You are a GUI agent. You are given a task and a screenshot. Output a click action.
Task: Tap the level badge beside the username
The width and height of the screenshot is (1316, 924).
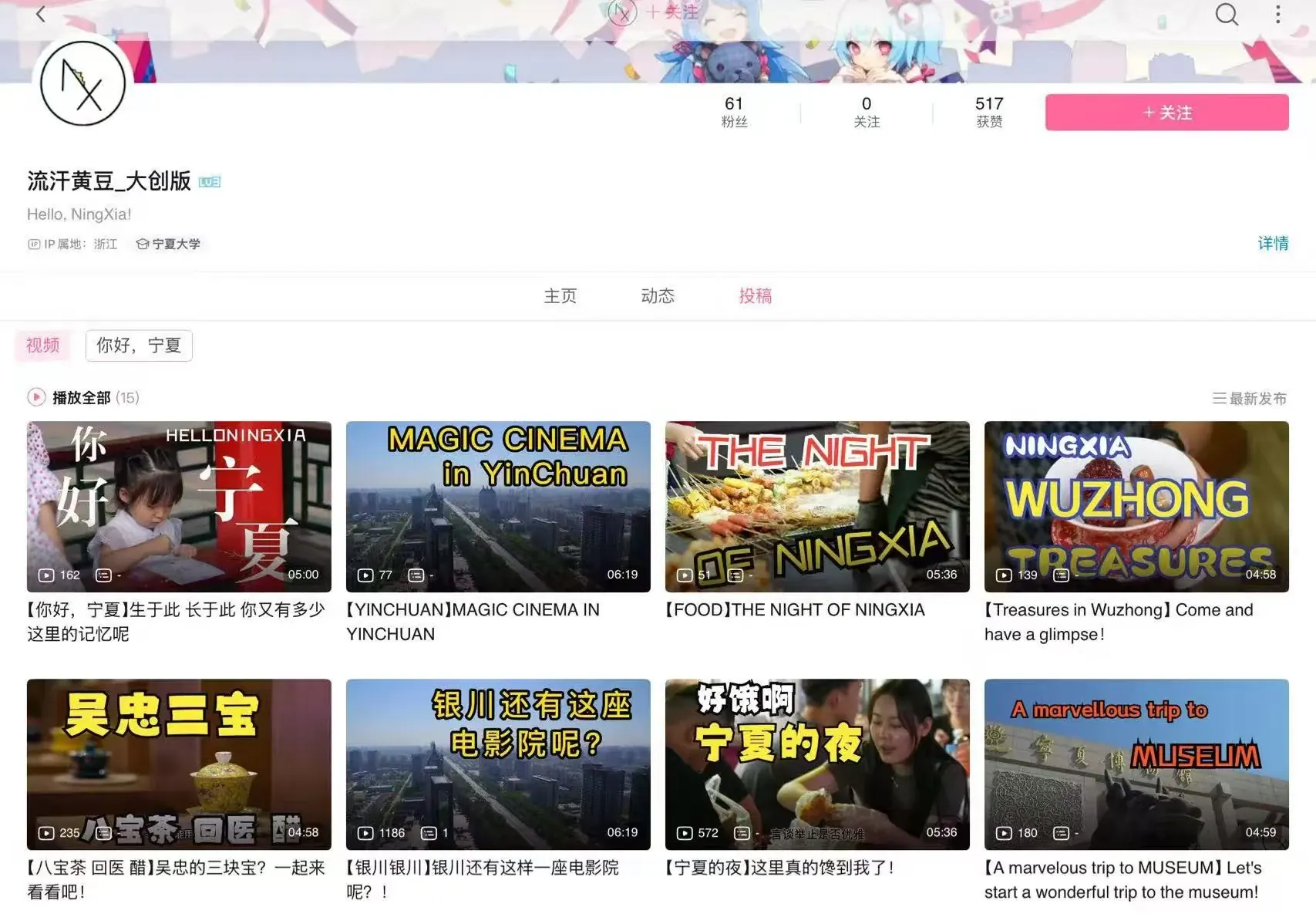210,181
